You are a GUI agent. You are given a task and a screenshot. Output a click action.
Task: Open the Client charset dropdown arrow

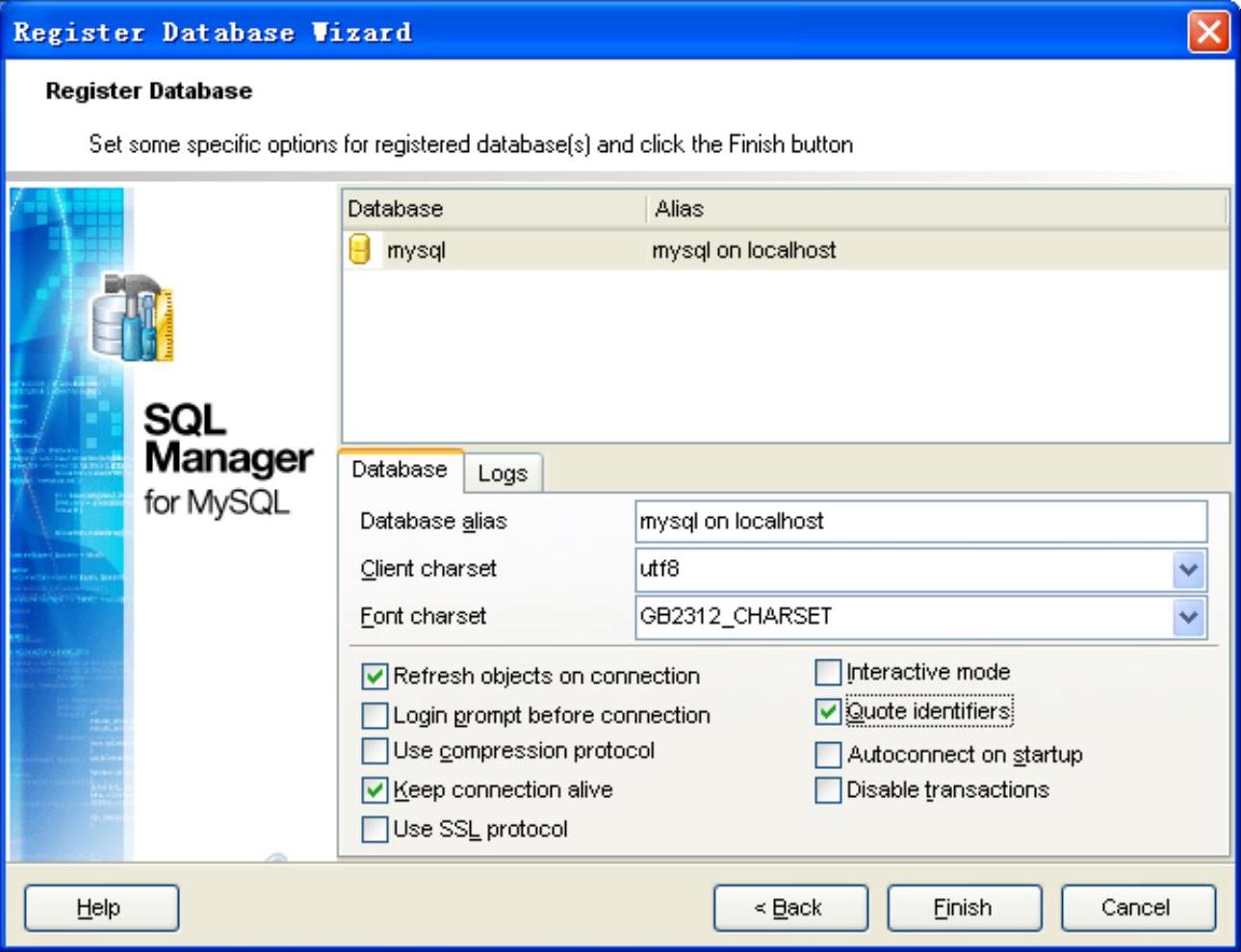(1189, 569)
